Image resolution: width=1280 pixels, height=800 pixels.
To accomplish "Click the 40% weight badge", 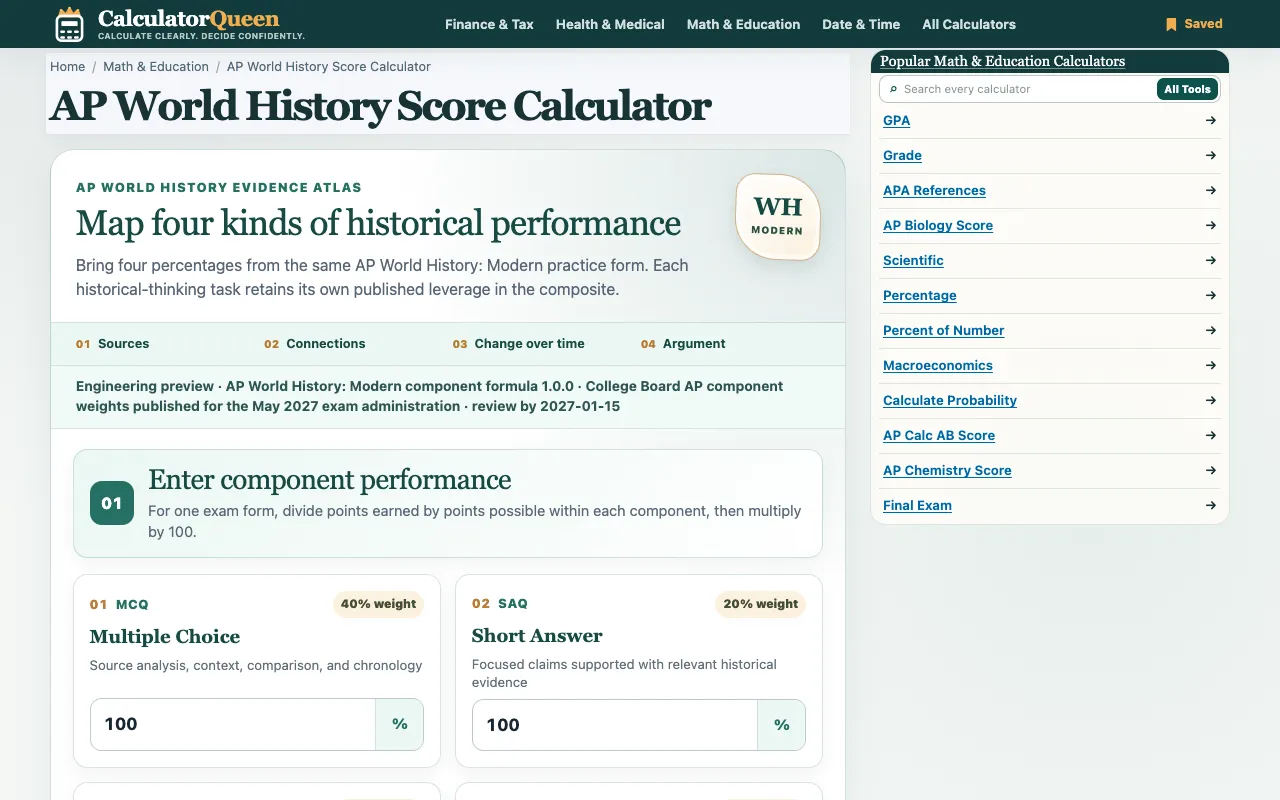I will click(x=378, y=604).
